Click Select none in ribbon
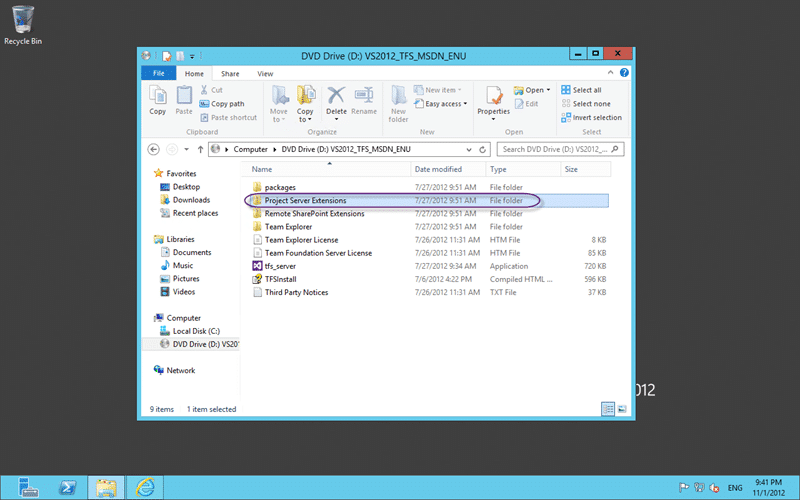800x500 pixels. [586, 104]
